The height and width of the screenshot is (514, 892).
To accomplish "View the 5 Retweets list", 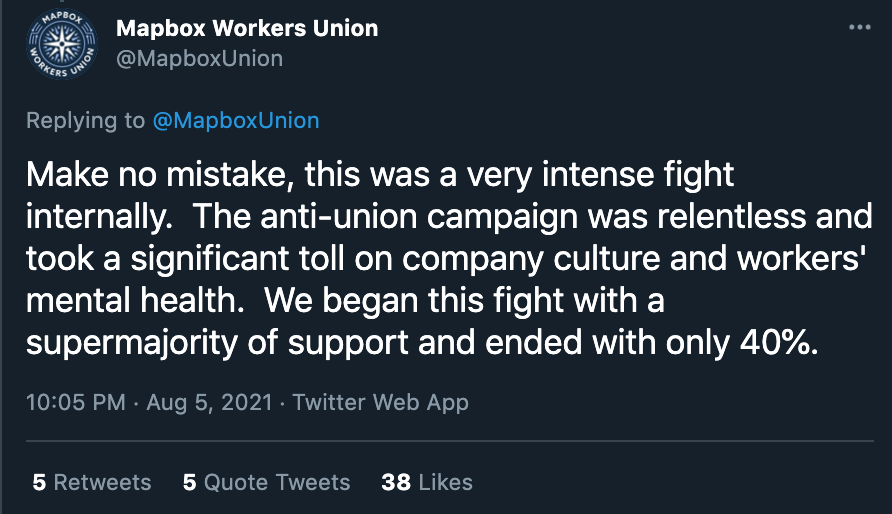I will (92, 482).
